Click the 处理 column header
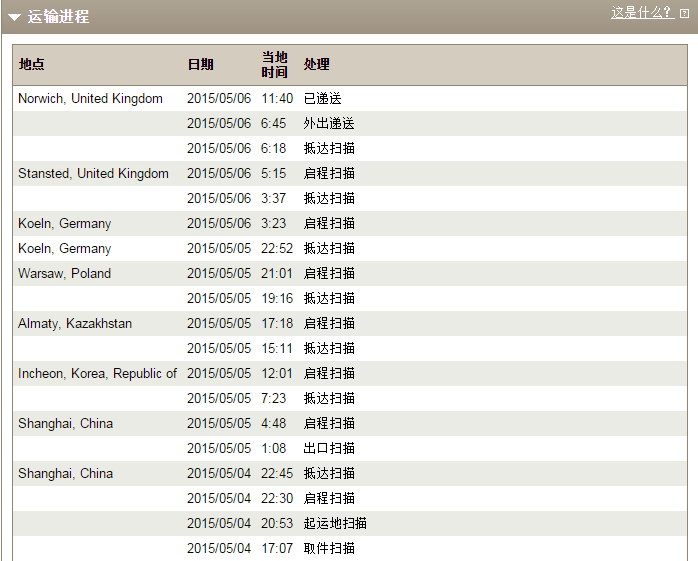Screen dimensions: 698x561 pos(316,64)
